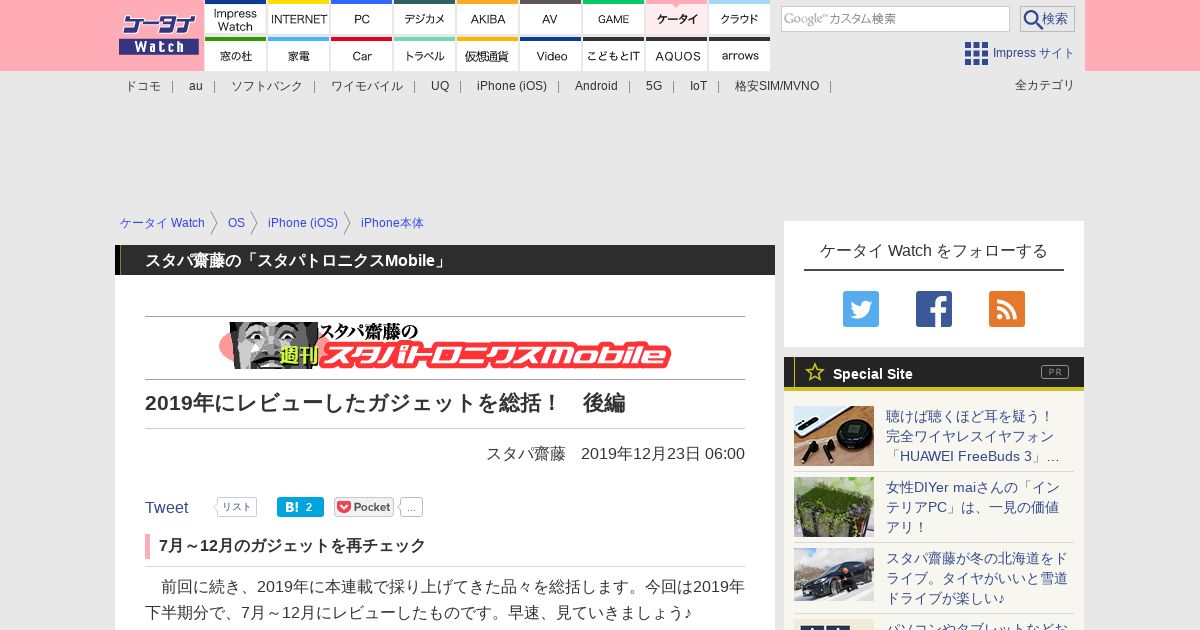Click OS breadcrumb link

[x=236, y=223]
